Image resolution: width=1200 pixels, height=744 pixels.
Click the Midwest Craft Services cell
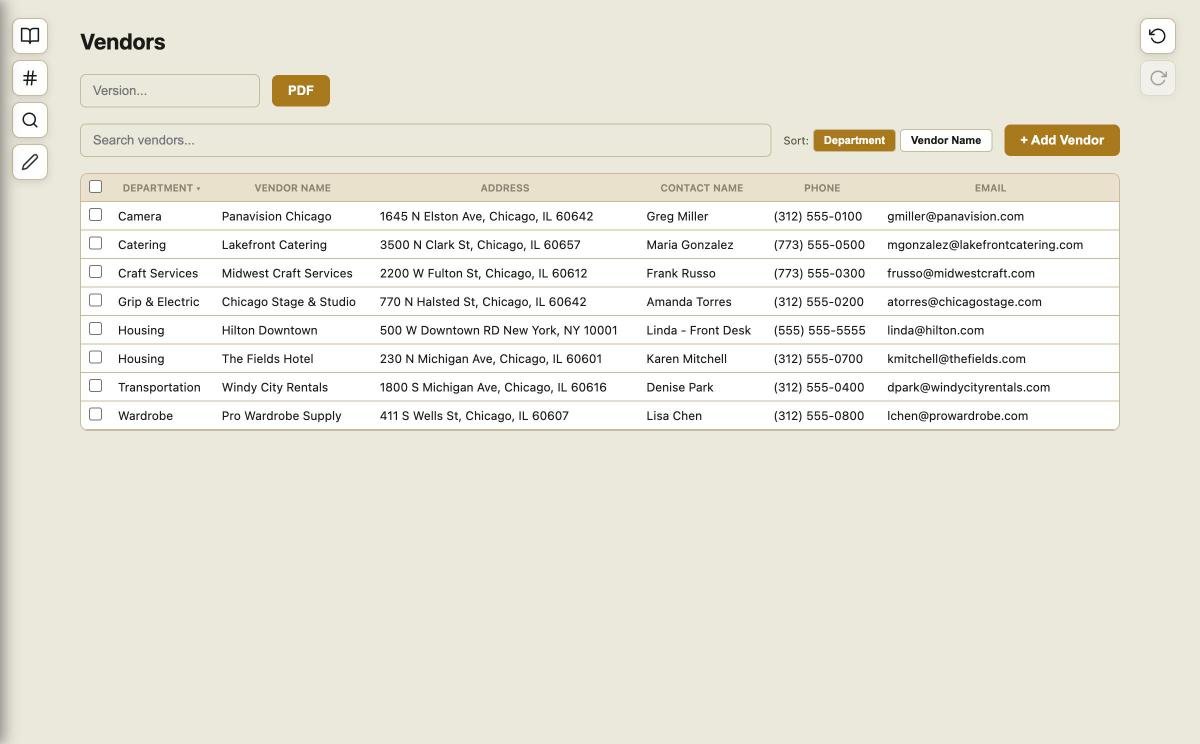(x=287, y=273)
